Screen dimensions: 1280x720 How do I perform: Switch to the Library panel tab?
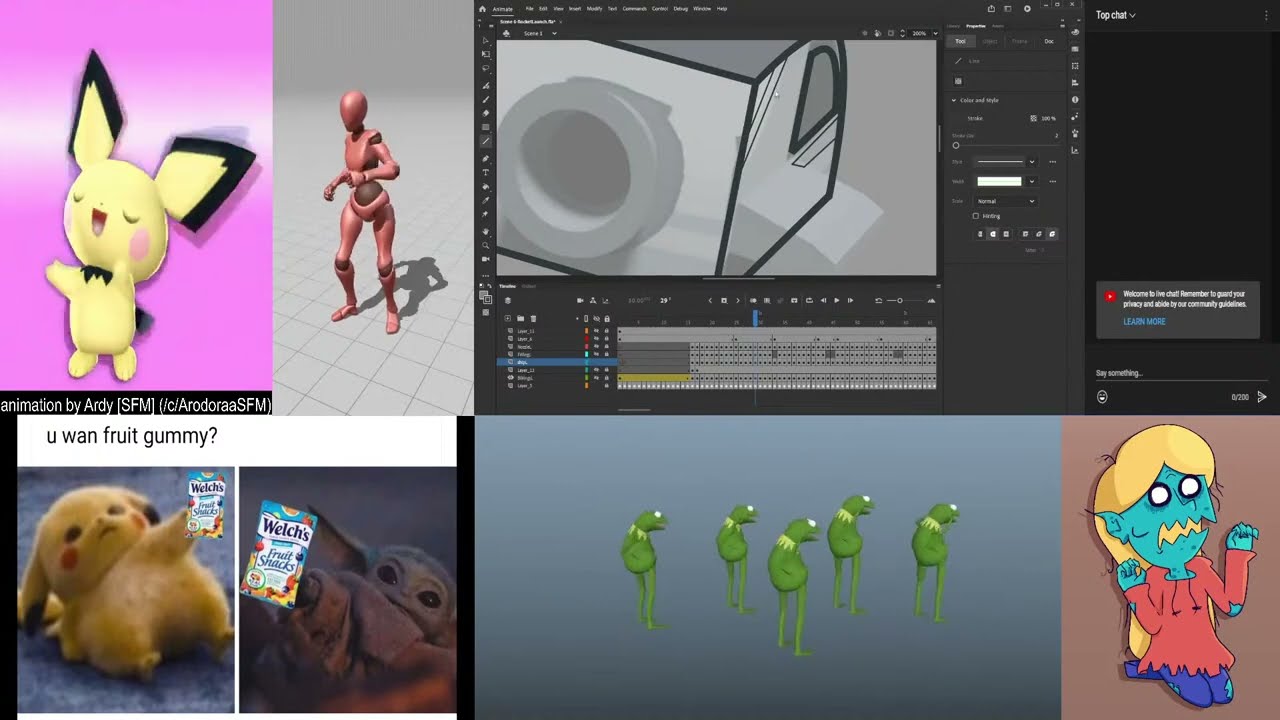(x=953, y=26)
